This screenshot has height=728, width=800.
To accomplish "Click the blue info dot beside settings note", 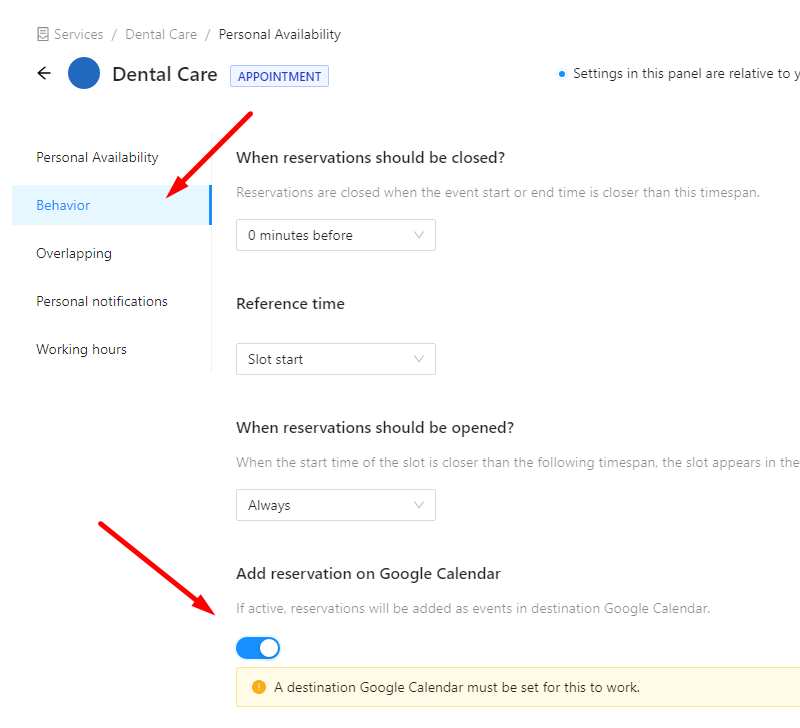I will (x=562, y=73).
